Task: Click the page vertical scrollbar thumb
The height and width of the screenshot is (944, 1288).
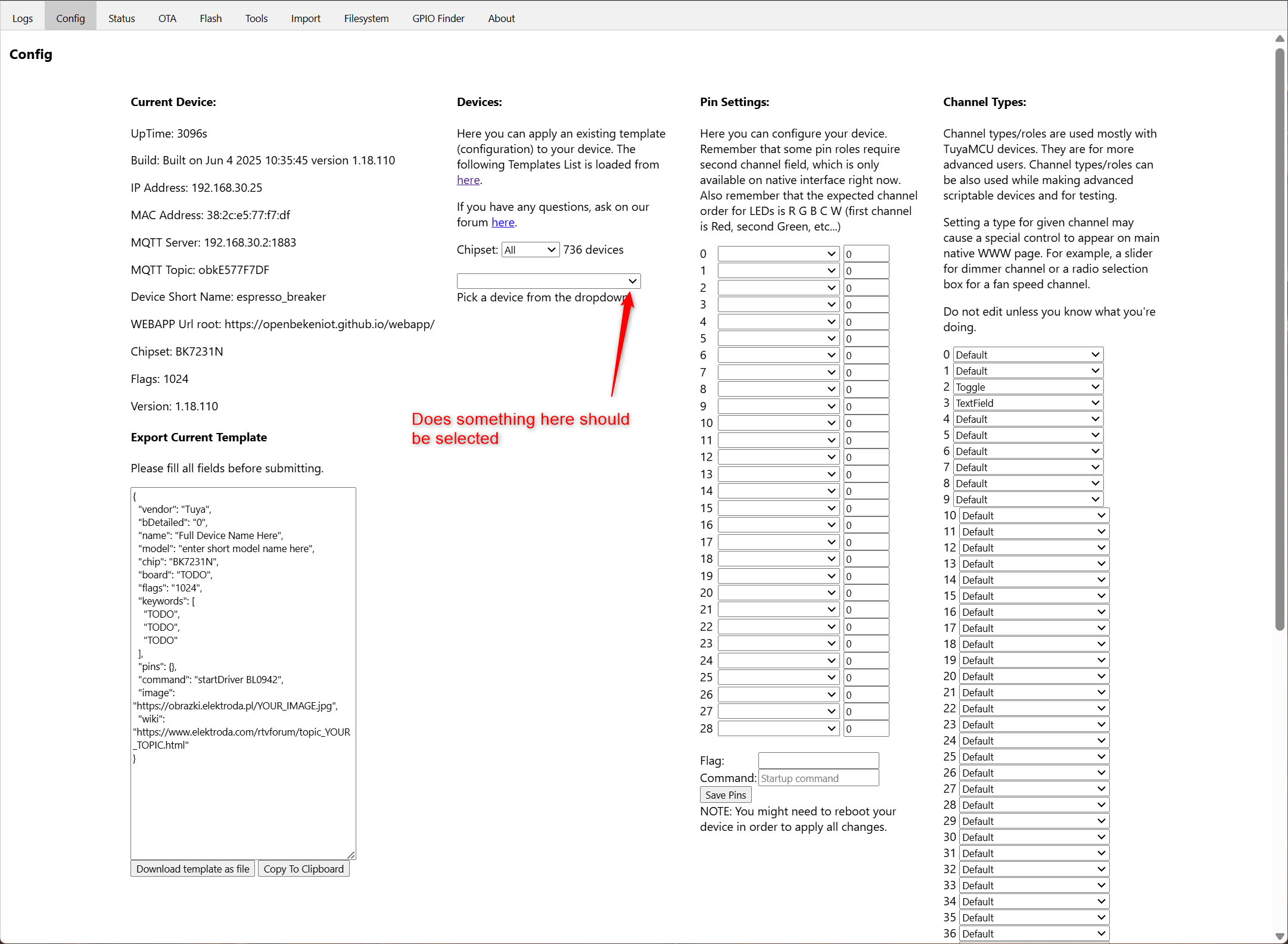Action: click(1280, 339)
